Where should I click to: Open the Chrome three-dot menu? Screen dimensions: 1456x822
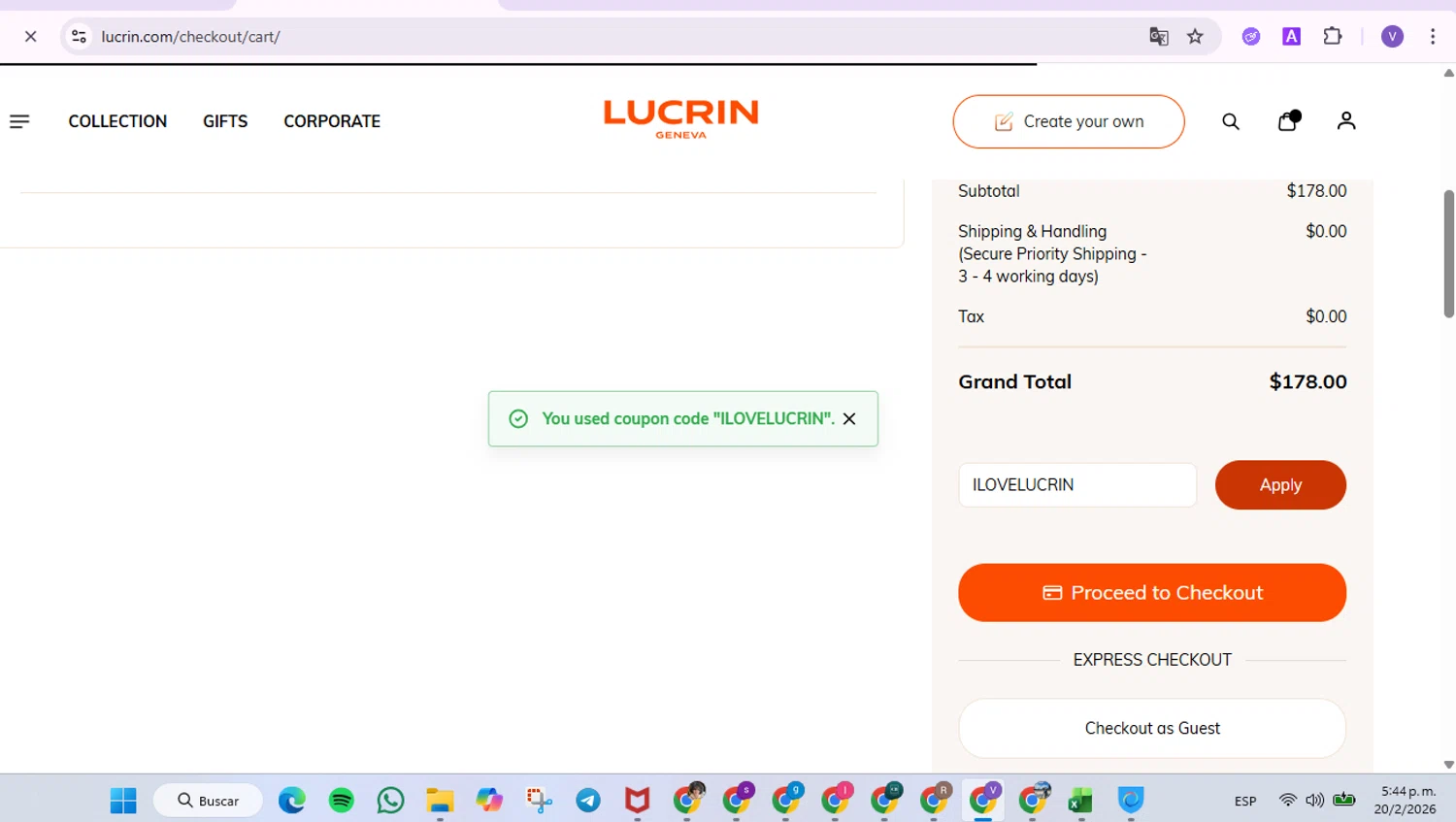1433,37
